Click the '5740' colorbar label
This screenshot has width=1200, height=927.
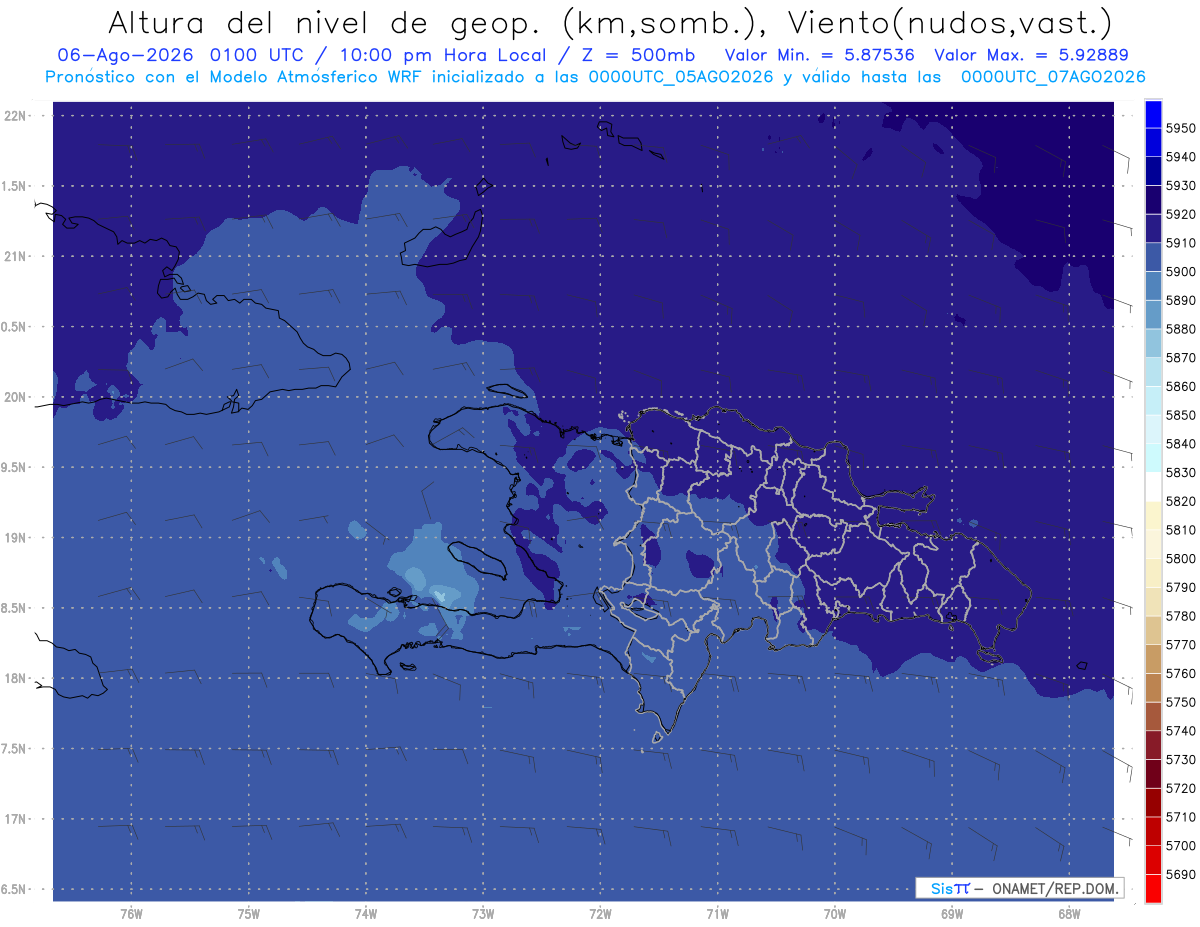click(x=1180, y=731)
